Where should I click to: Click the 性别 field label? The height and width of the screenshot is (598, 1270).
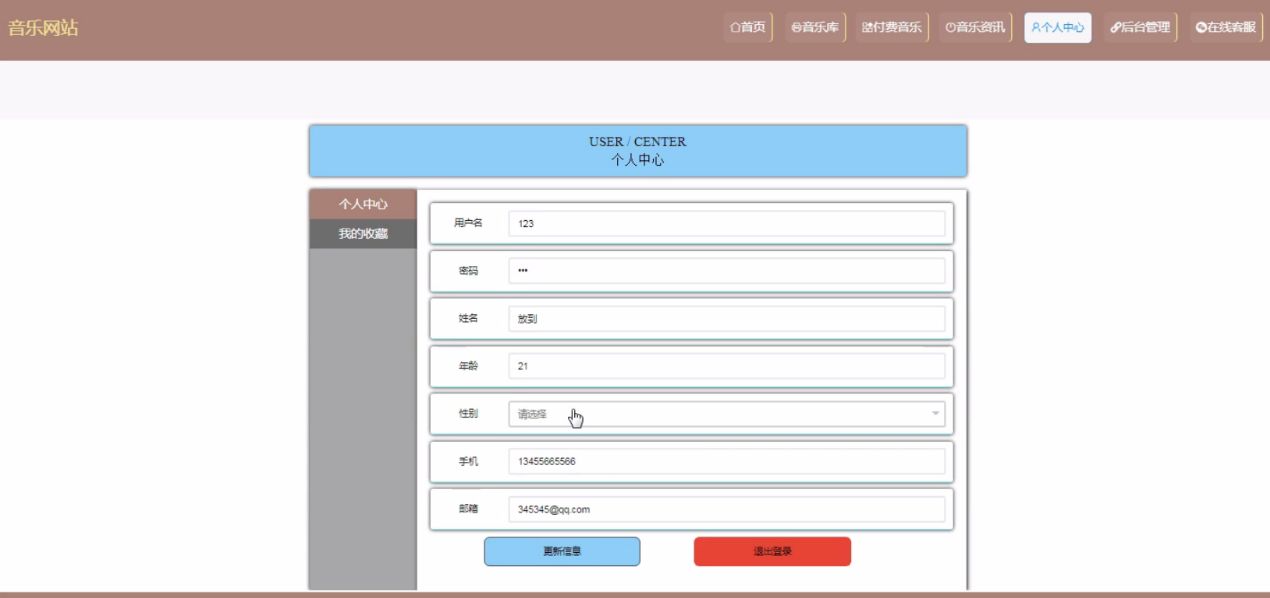468,413
